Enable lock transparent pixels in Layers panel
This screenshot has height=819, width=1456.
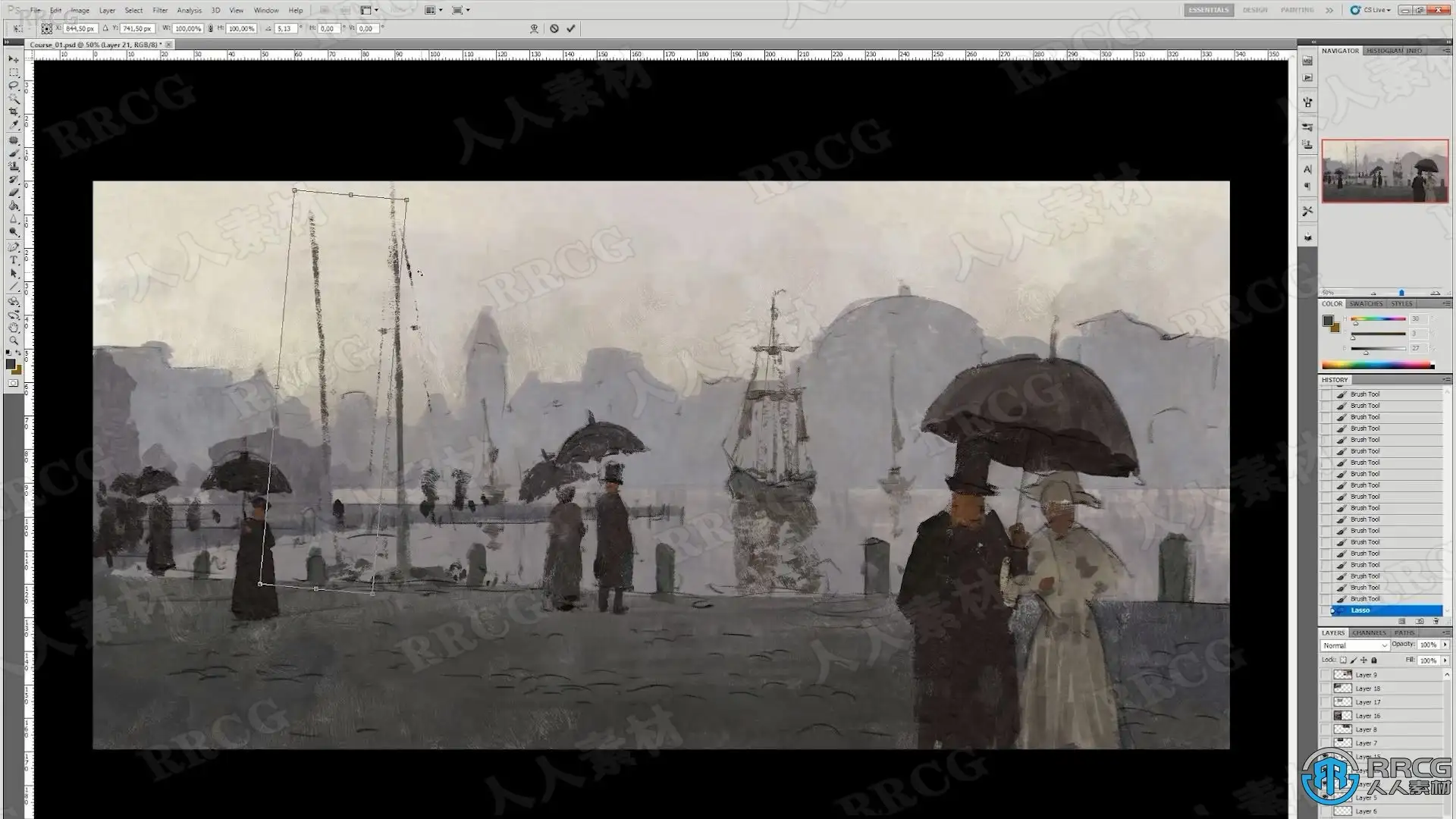click(x=1344, y=661)
